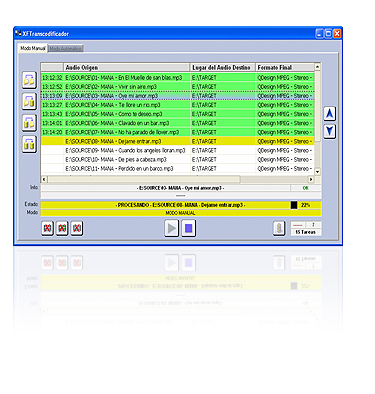Screen dimensions: 375x394
Task: Click the green 7 completed counter
Action: point(313,225)
